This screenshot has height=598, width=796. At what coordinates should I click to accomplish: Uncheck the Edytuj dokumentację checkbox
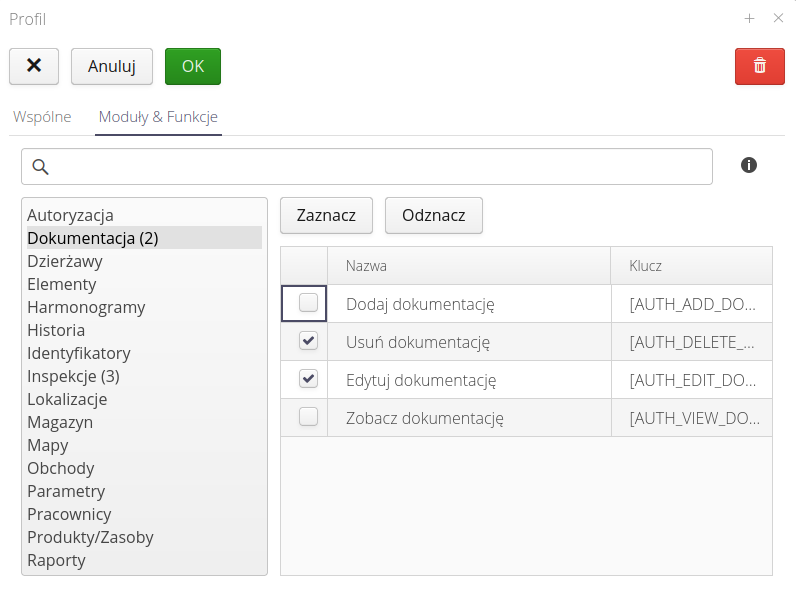click(x=308, y=379)
